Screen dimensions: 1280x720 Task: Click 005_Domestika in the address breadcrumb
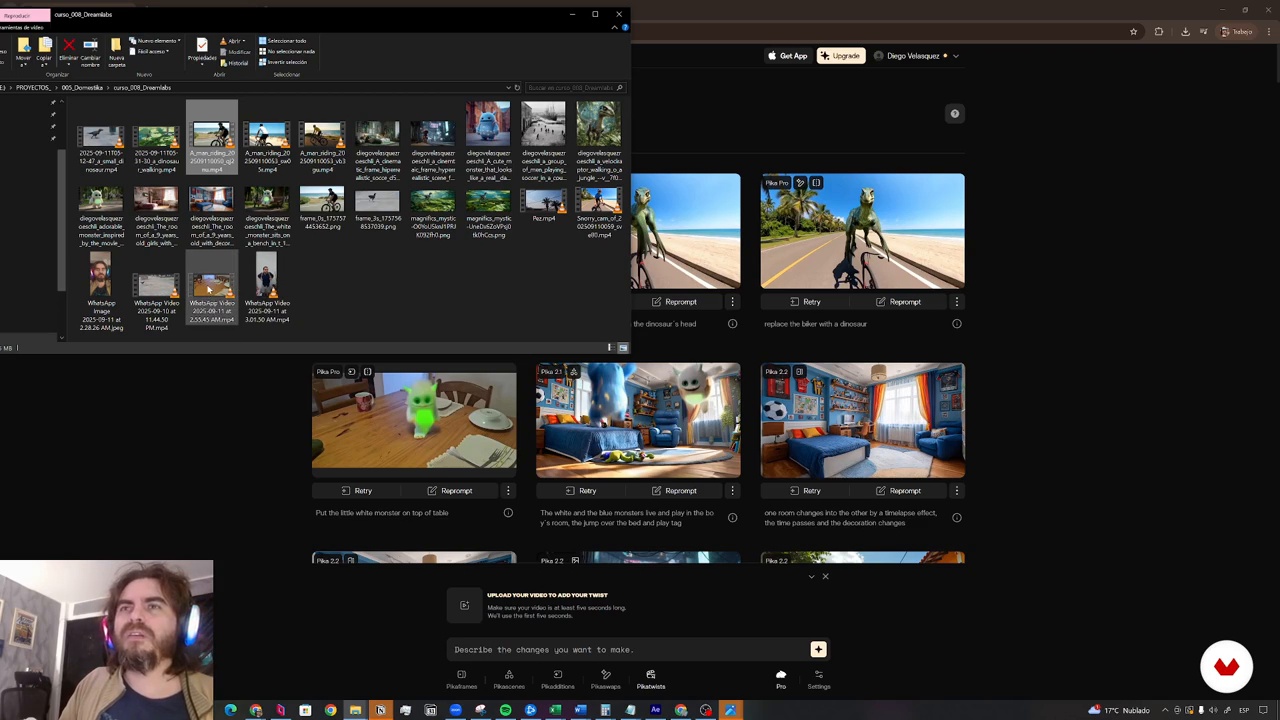tap(82, 88)
